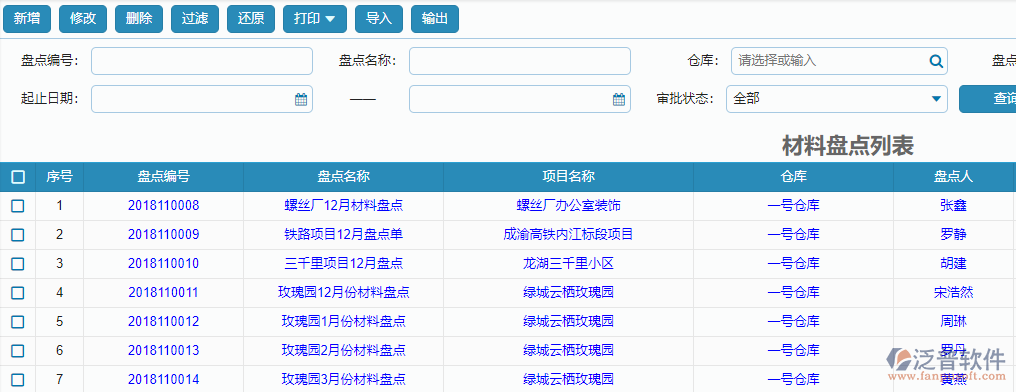This screenshot has width=1016, height=392.
Task: Open 玫瑰园12月份材料盘点 link
Action: coord(343,293)
